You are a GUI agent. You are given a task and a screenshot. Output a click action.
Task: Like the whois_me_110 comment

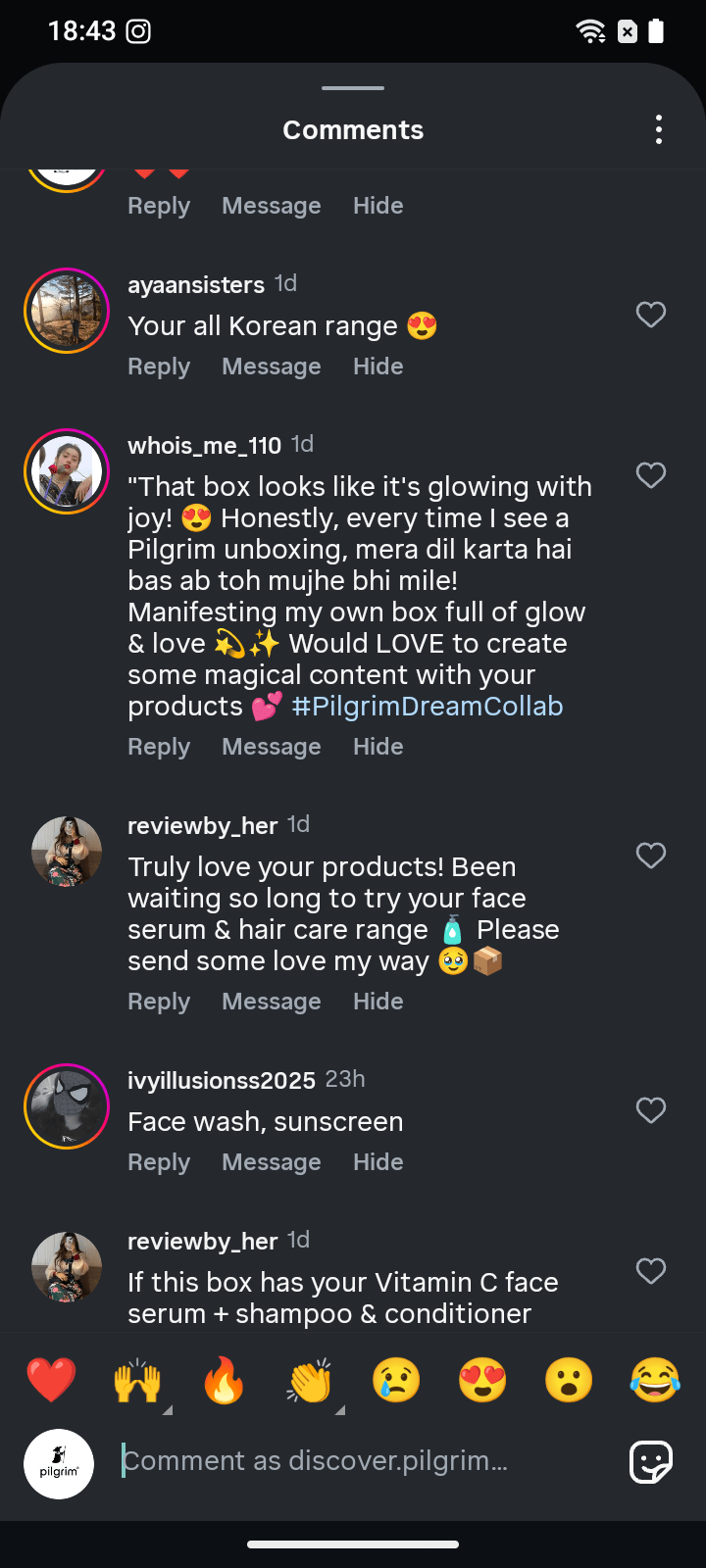tap(651, 475)
